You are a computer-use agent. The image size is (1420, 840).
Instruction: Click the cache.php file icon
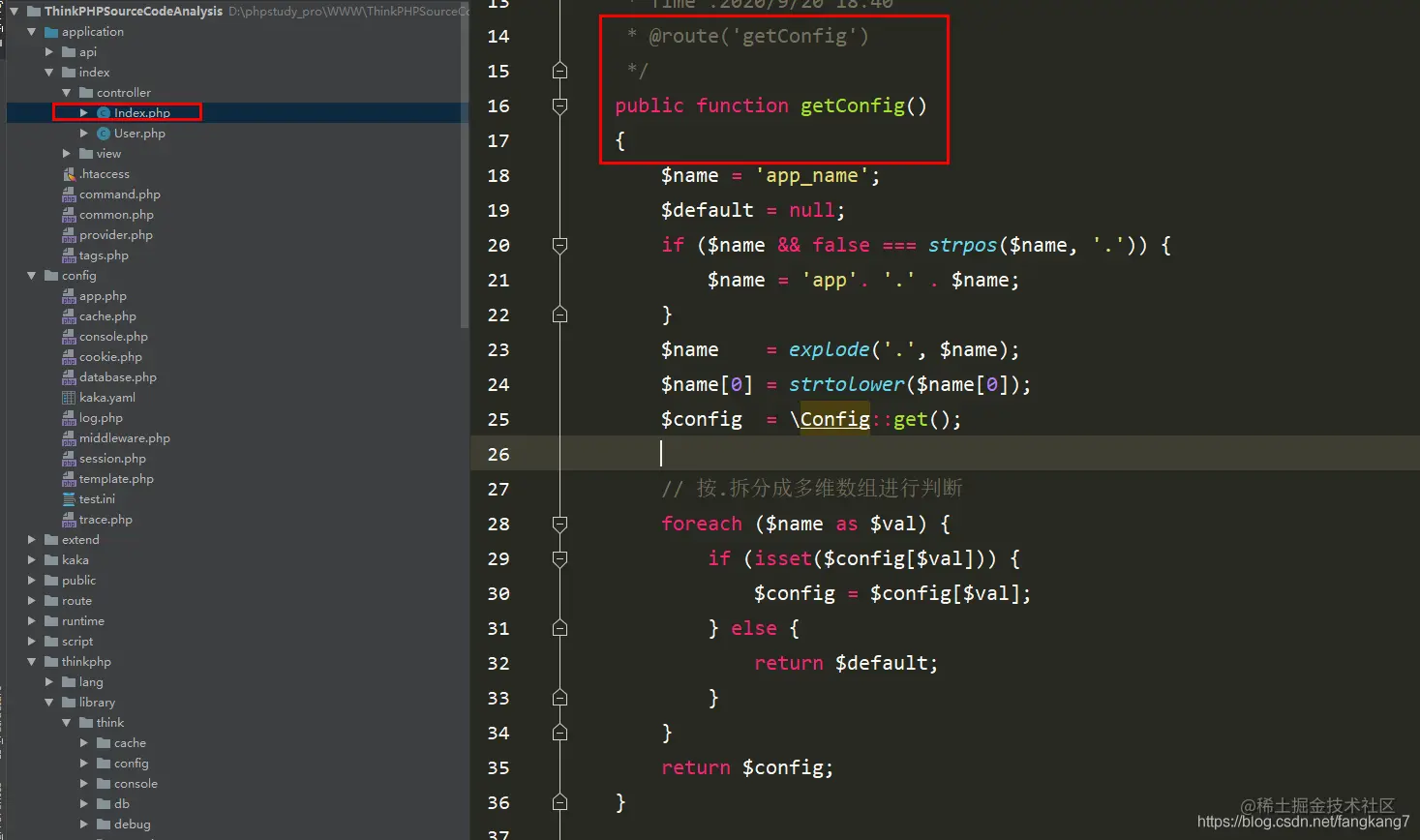[x=69, y=316]
